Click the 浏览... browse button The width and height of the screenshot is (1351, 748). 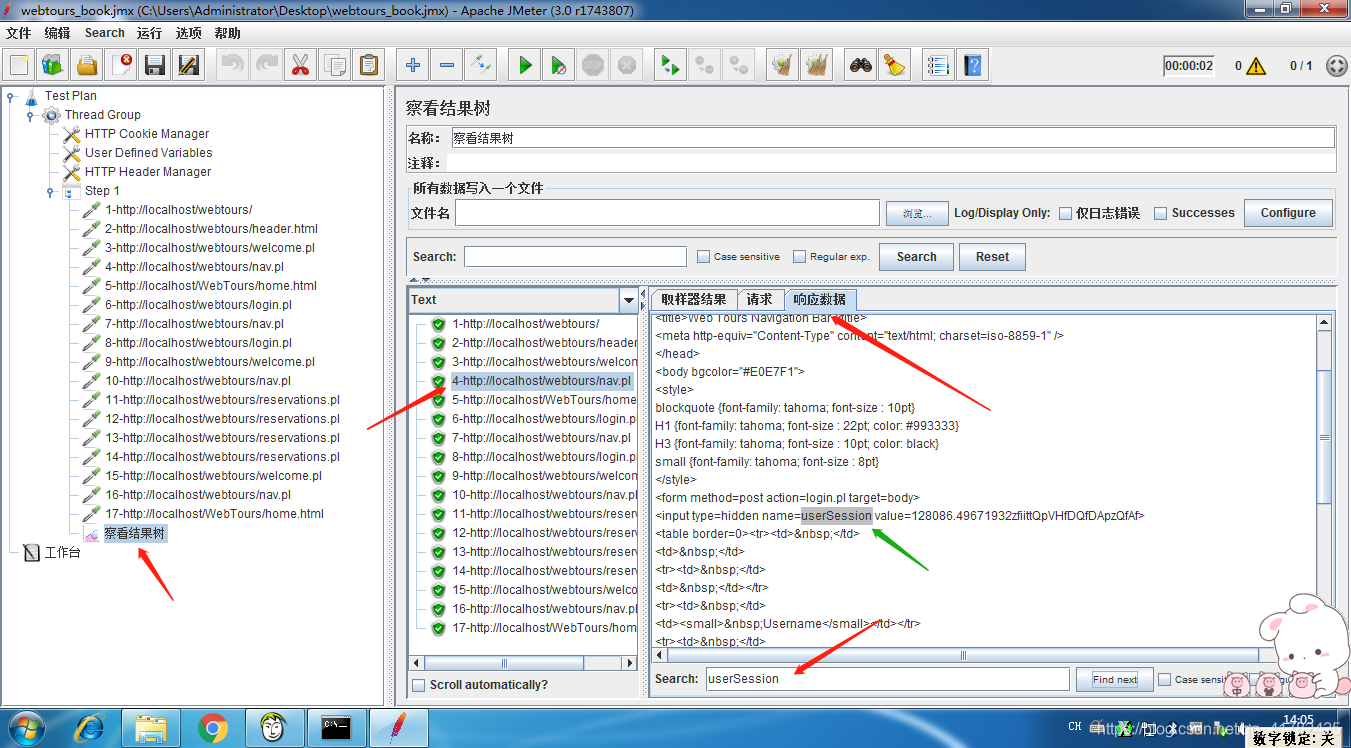tap(916, 213)
